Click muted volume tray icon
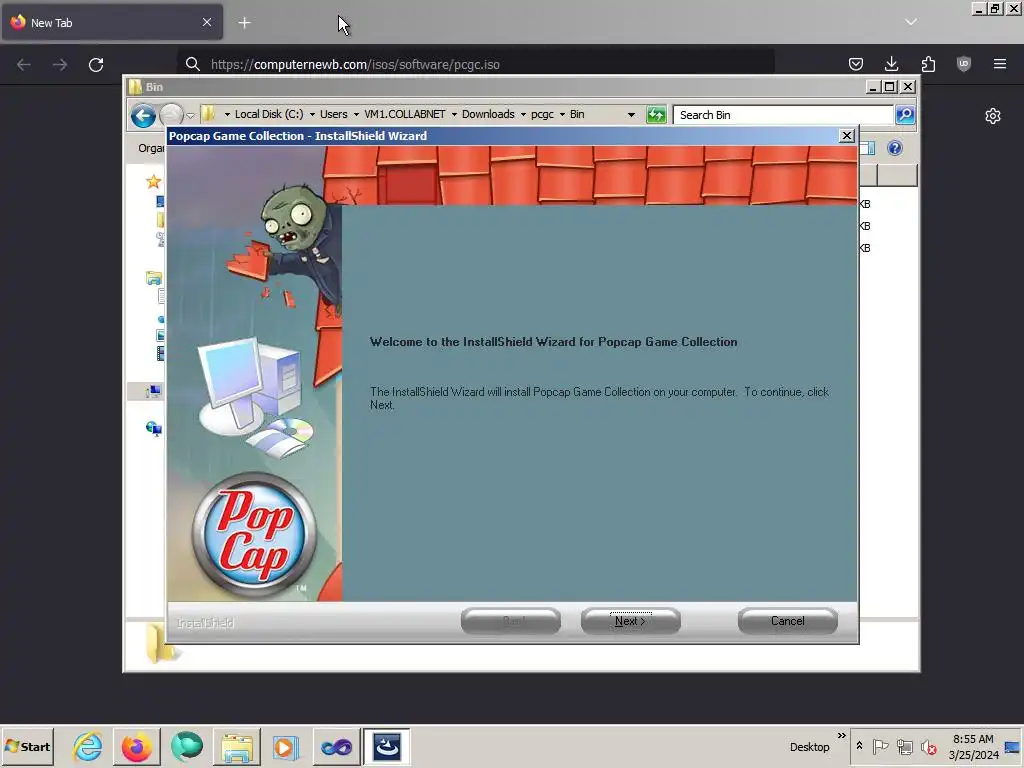 tap(928, 746)
